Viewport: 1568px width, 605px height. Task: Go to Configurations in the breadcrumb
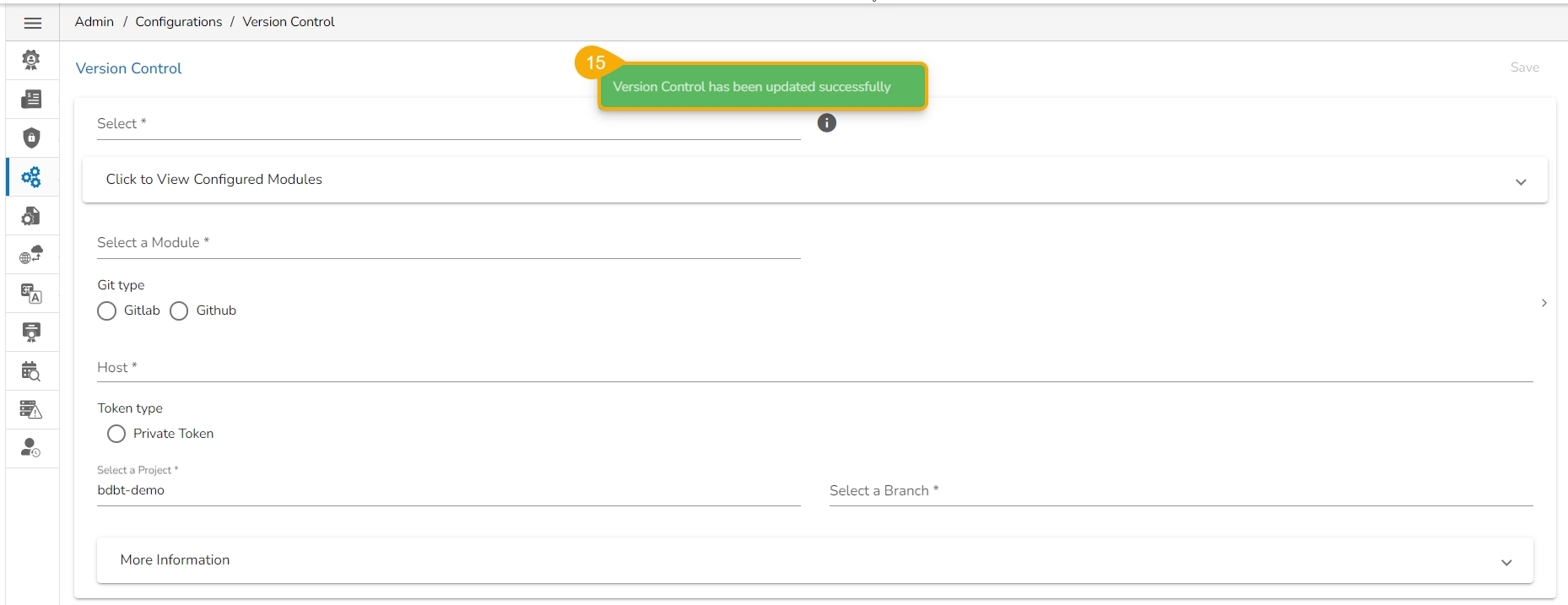[x=179, y=22]
